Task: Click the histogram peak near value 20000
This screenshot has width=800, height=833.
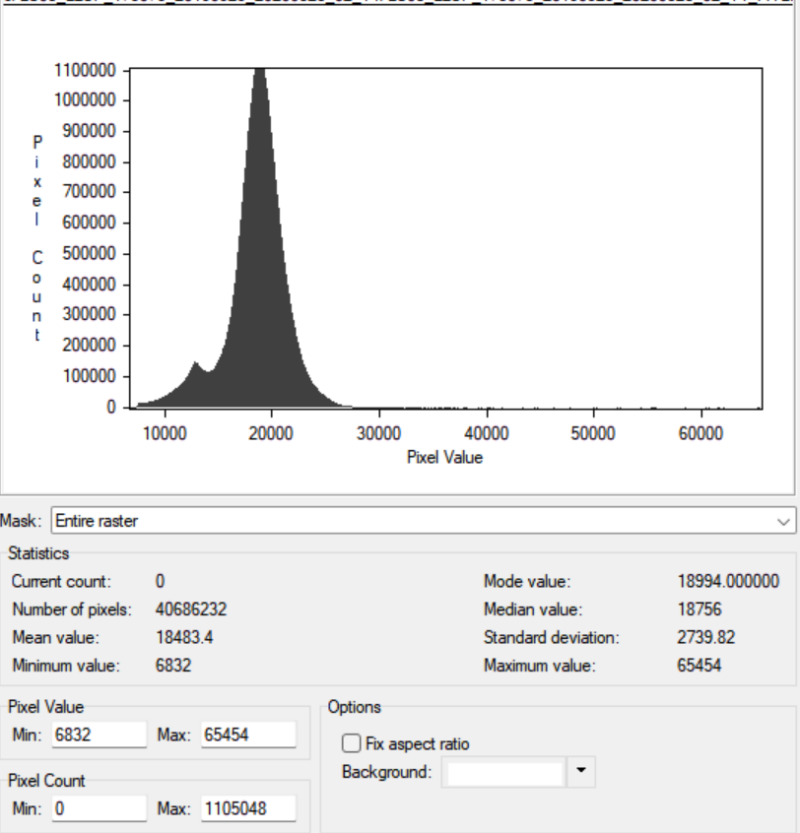Action: coord(259,74)
